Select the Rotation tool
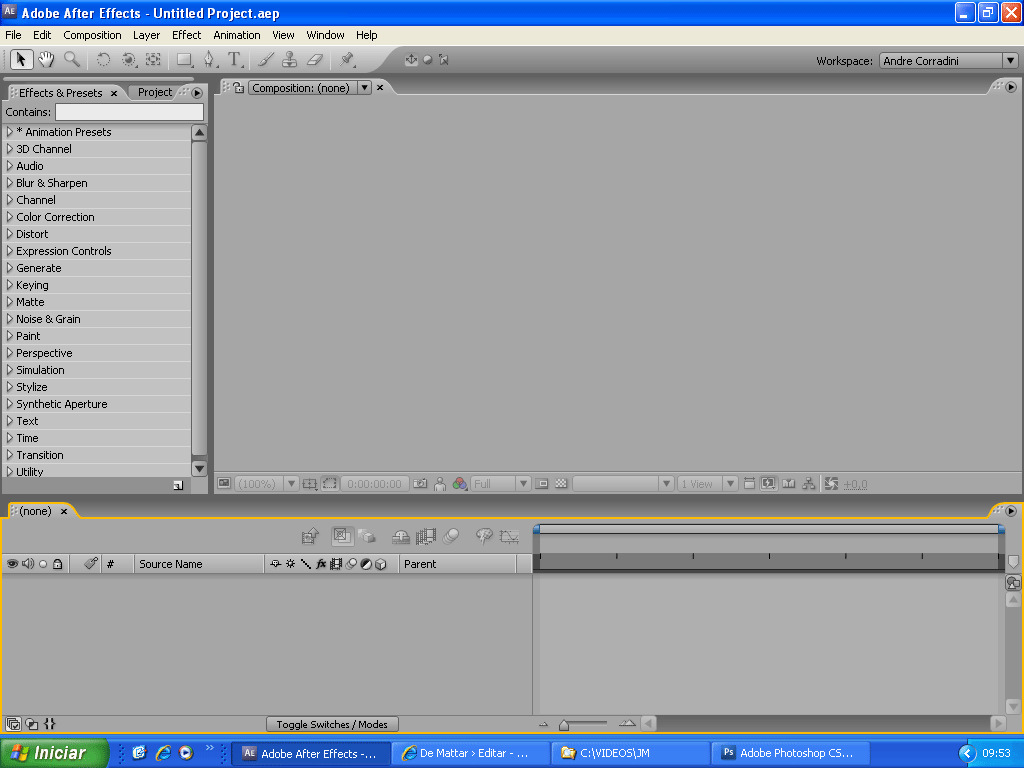Viewport: 1024px width, 768px height. [103, 60]
